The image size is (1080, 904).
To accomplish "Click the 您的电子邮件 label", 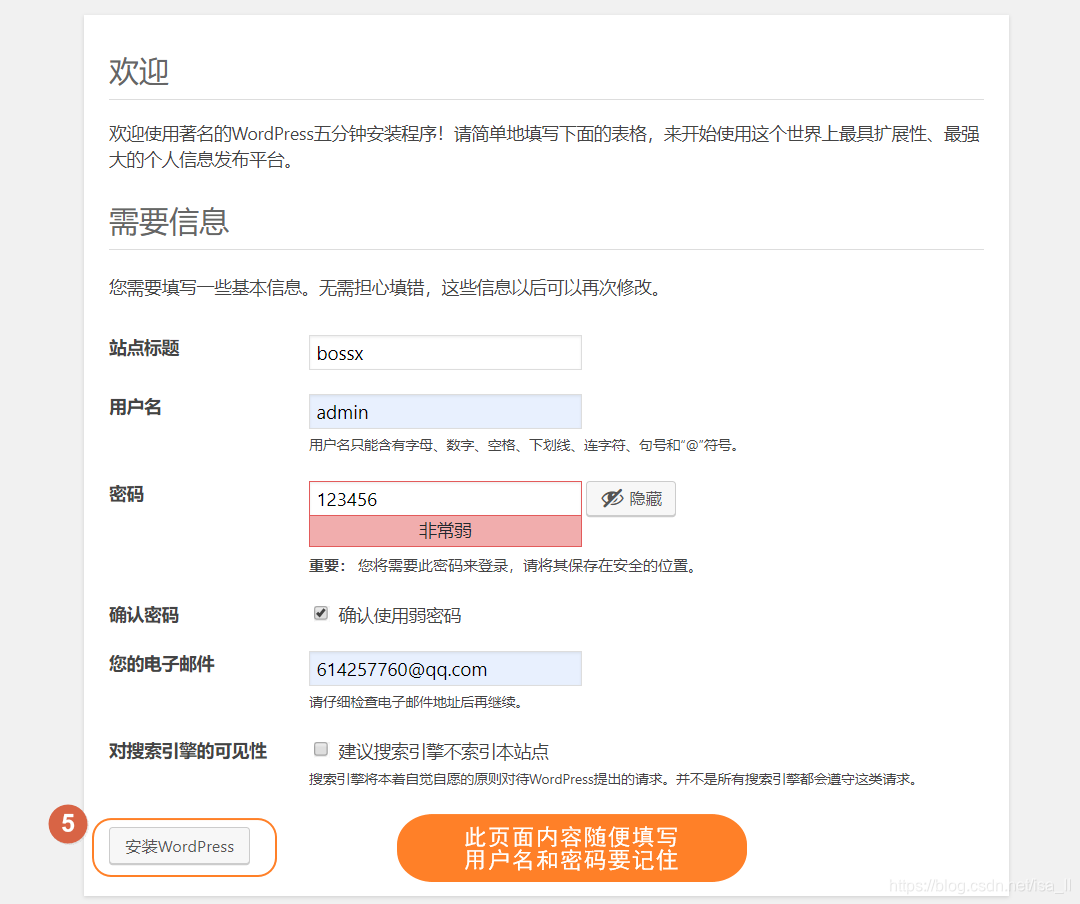I will click(x=162, y=664).
